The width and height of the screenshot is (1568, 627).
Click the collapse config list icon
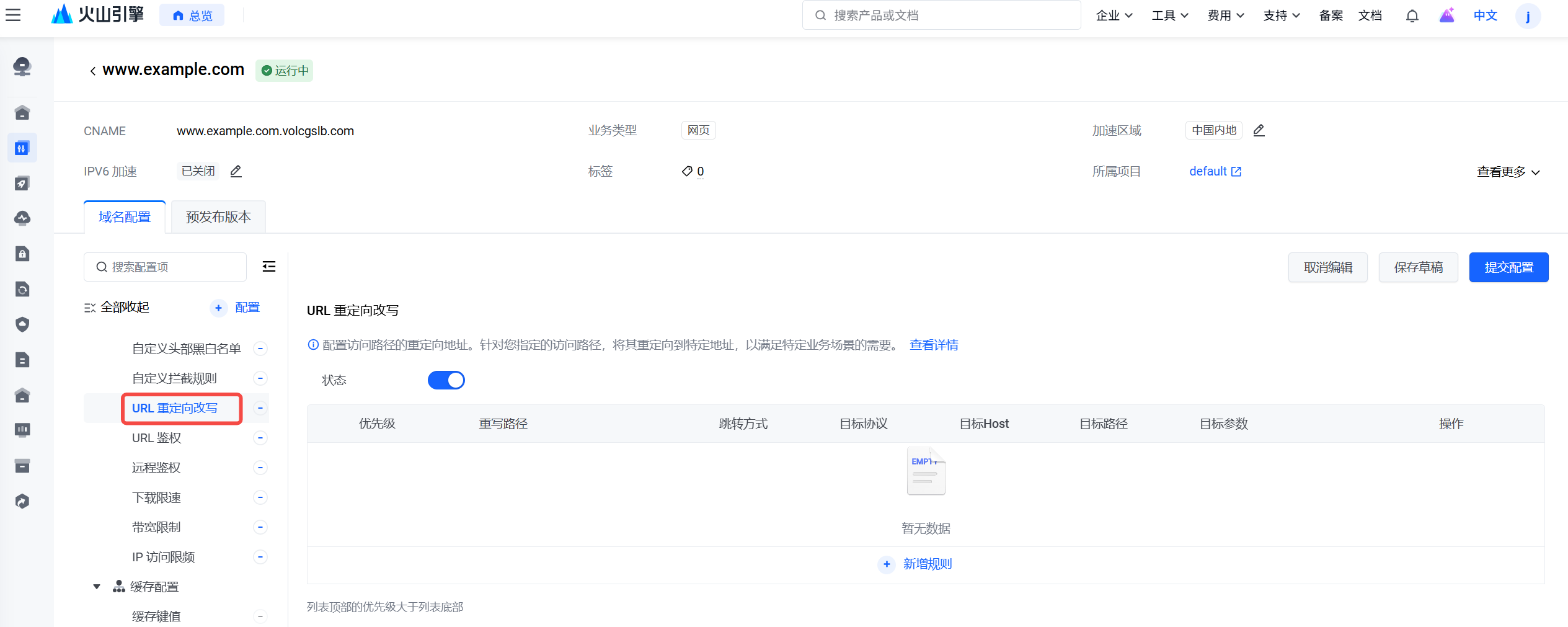click(269, 267)
